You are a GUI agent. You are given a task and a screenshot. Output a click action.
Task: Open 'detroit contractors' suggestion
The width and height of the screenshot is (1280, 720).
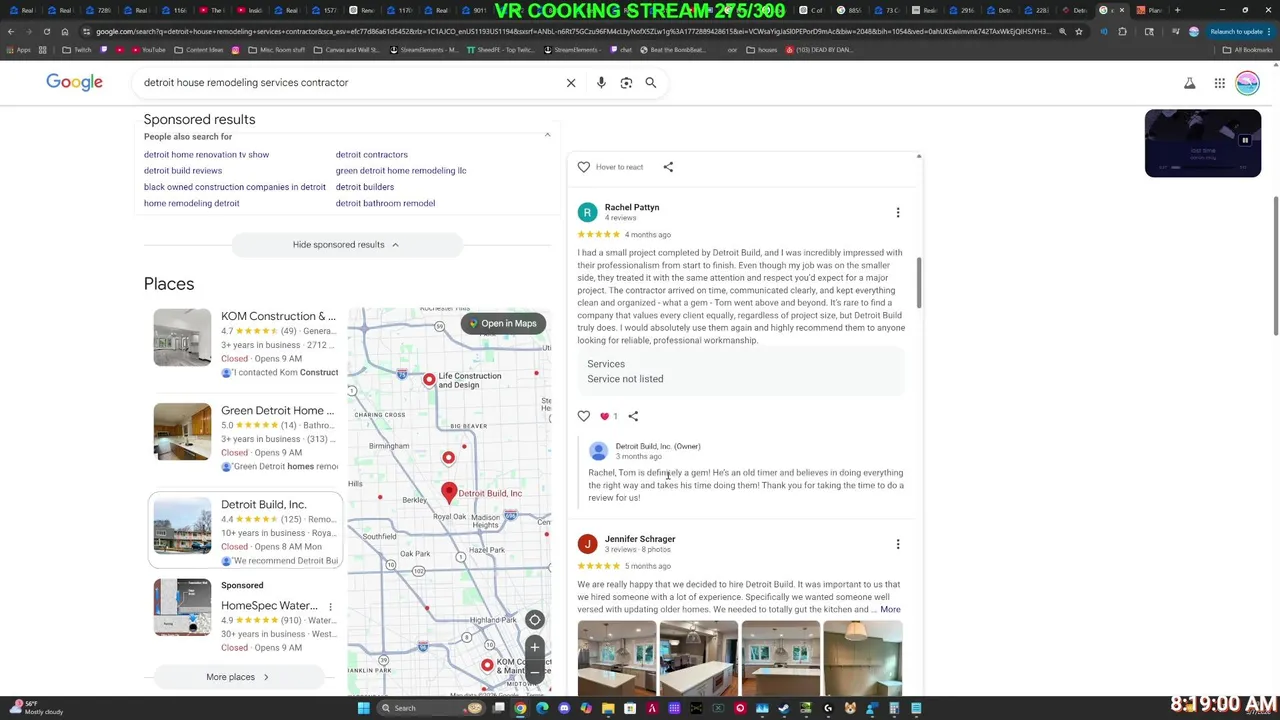[x=372, y=155]
